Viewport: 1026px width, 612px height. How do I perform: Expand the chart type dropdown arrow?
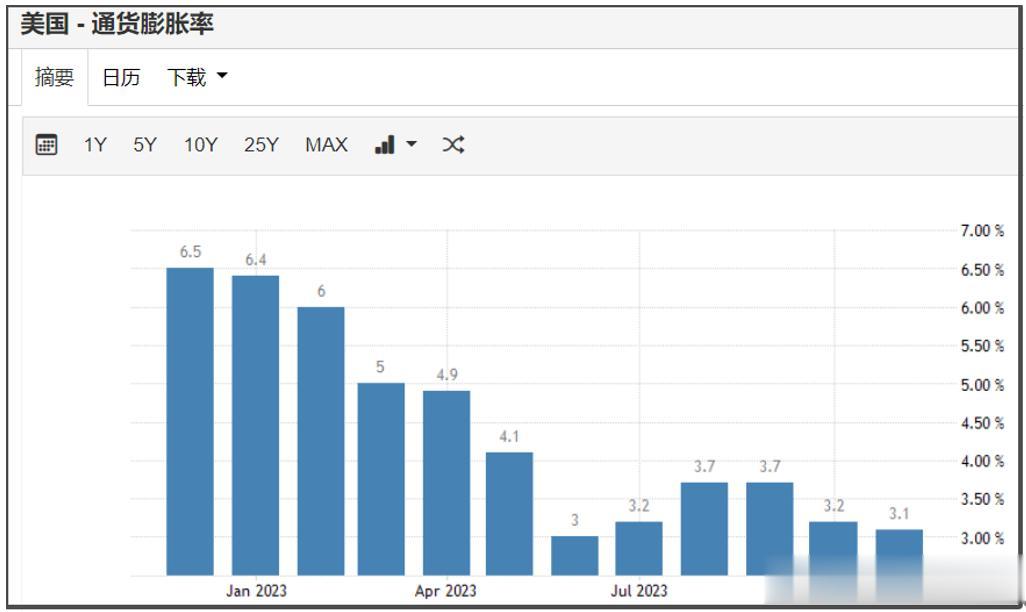pos(412,144)
